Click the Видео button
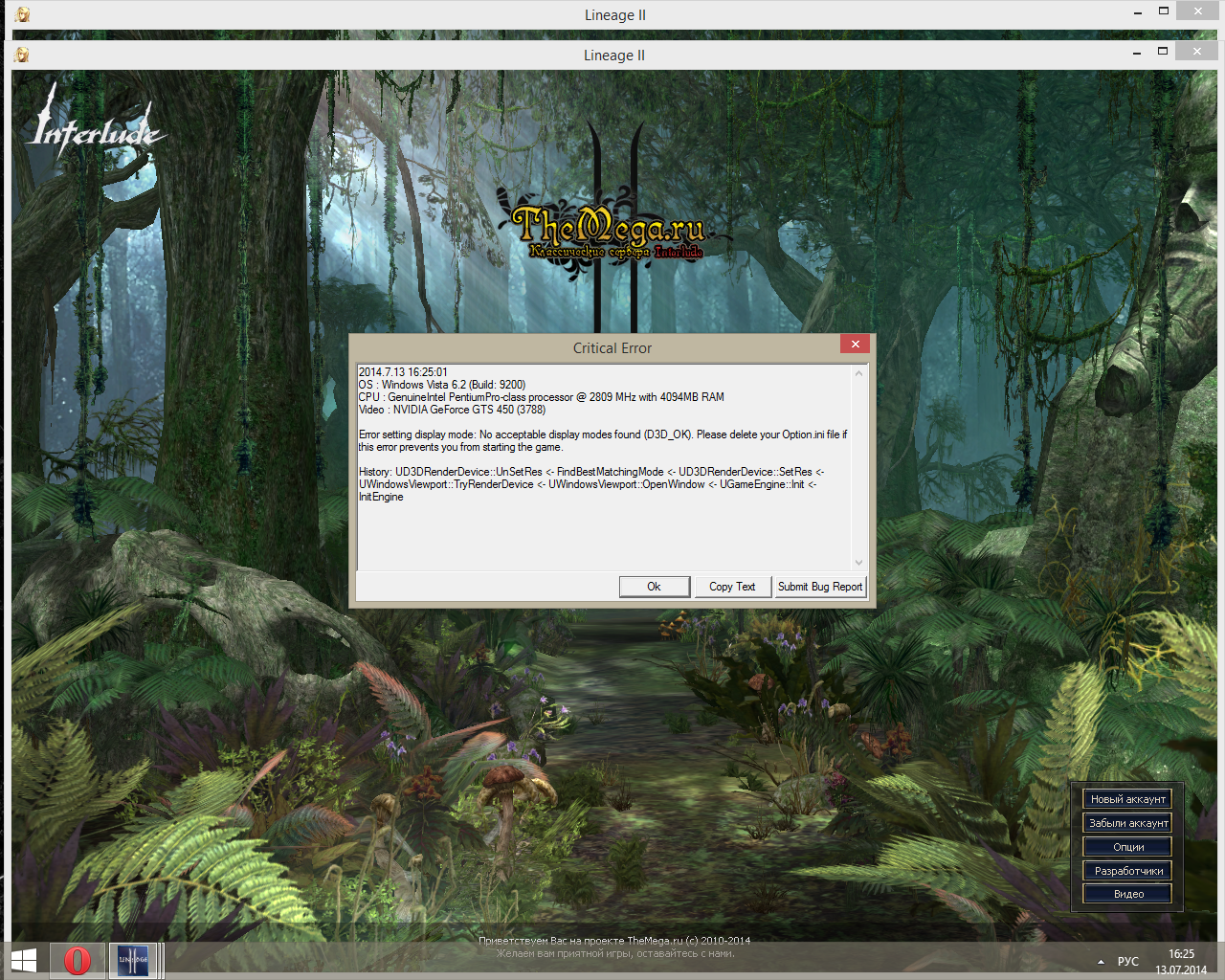Viewport: 1225px width, 980px height. [1128, 894]
